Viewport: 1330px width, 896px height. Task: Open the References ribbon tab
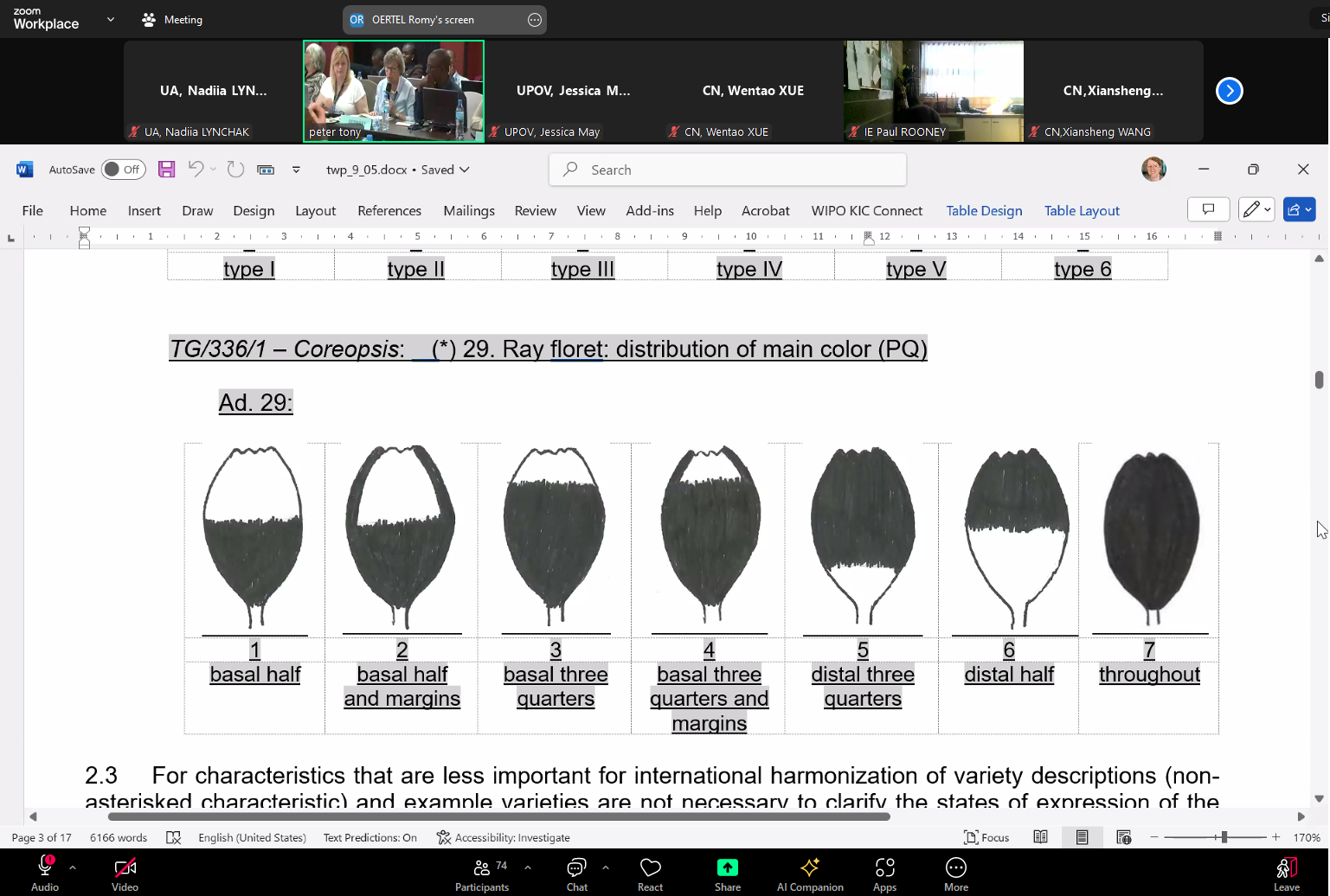389,211
